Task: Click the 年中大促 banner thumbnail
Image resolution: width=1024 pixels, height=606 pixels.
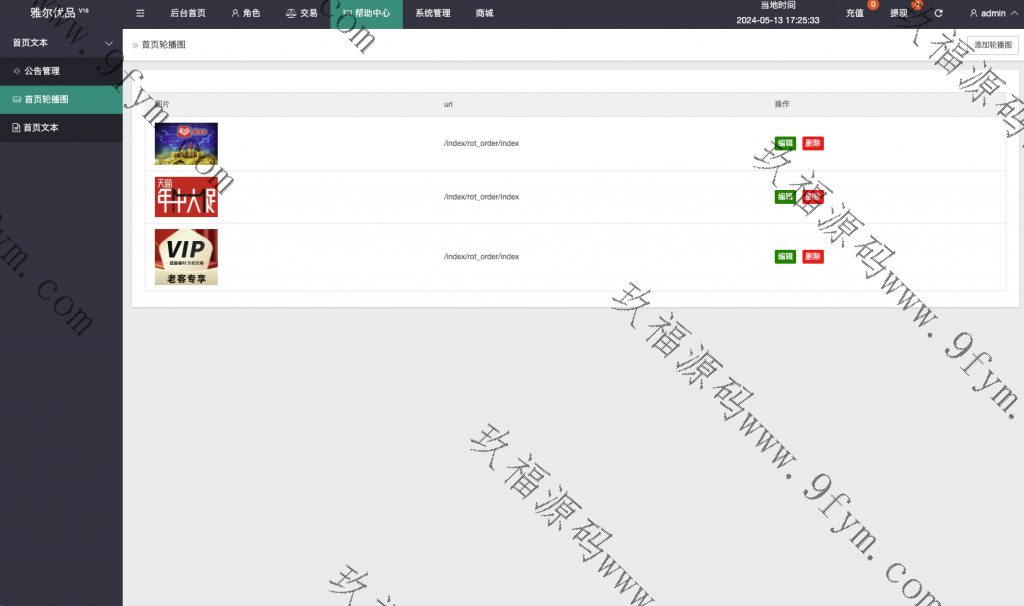Action: 186,197
